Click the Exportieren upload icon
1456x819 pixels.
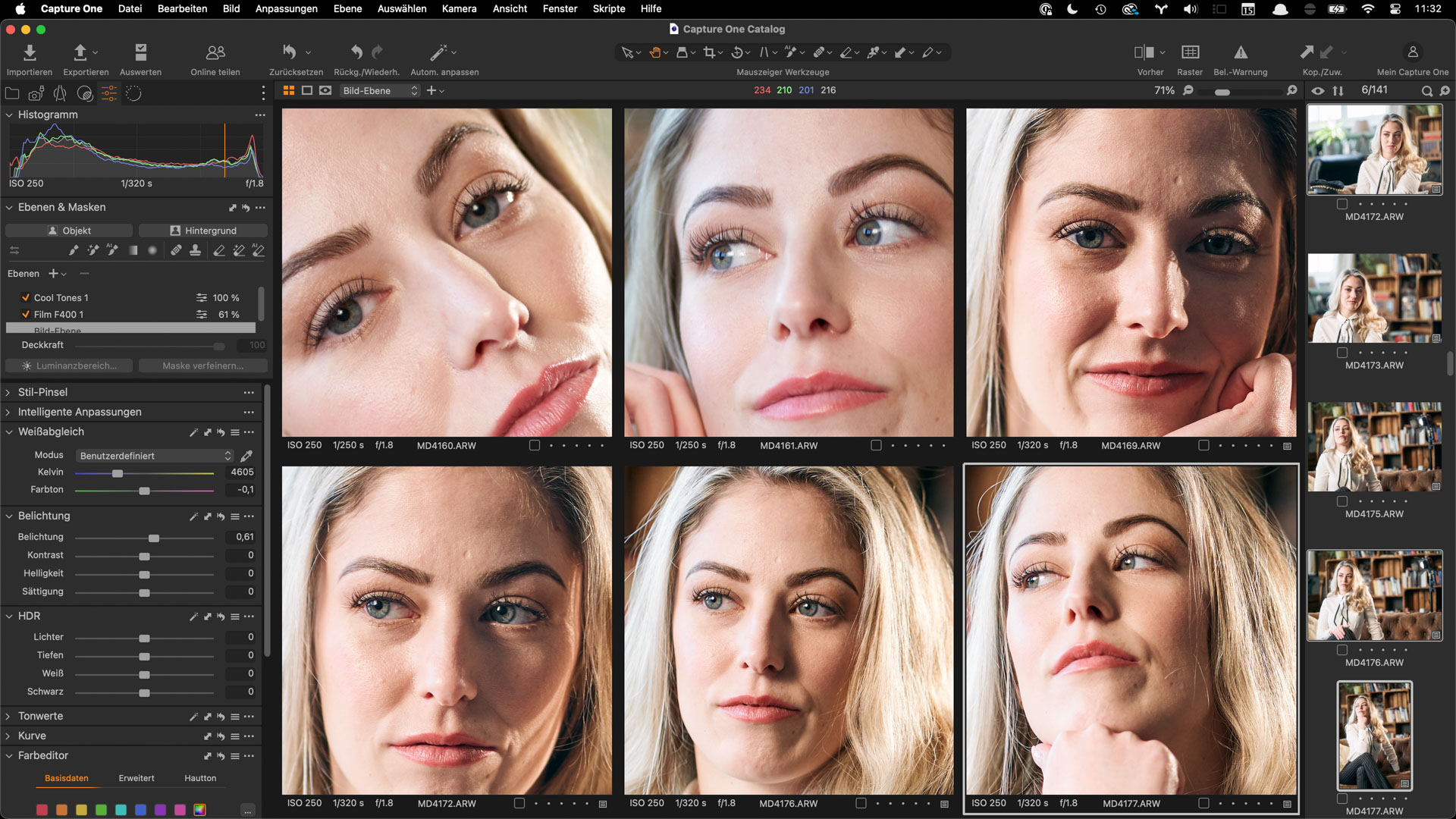[x=80, y=52]
